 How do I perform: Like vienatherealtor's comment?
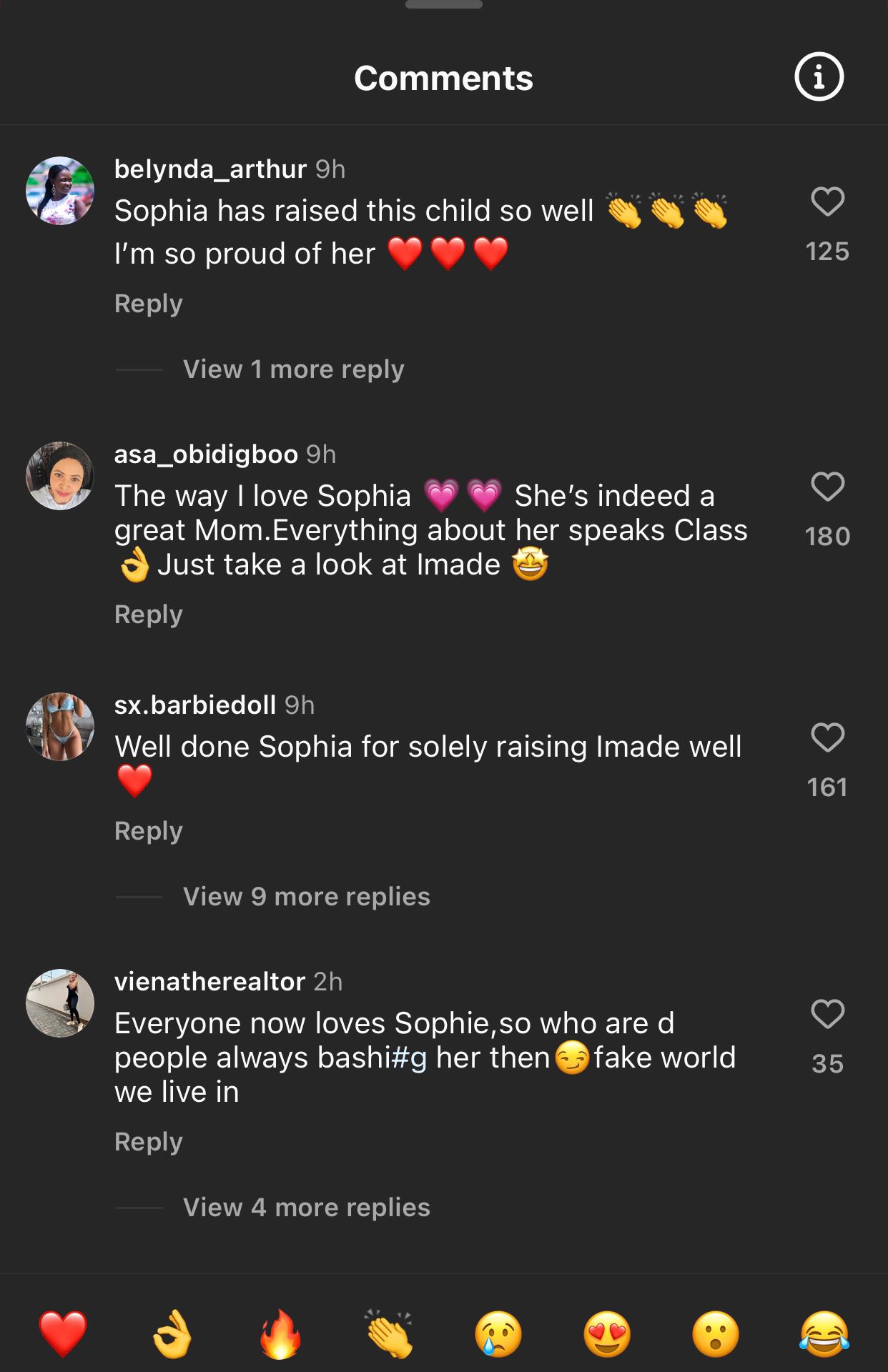click(827, 1014)
